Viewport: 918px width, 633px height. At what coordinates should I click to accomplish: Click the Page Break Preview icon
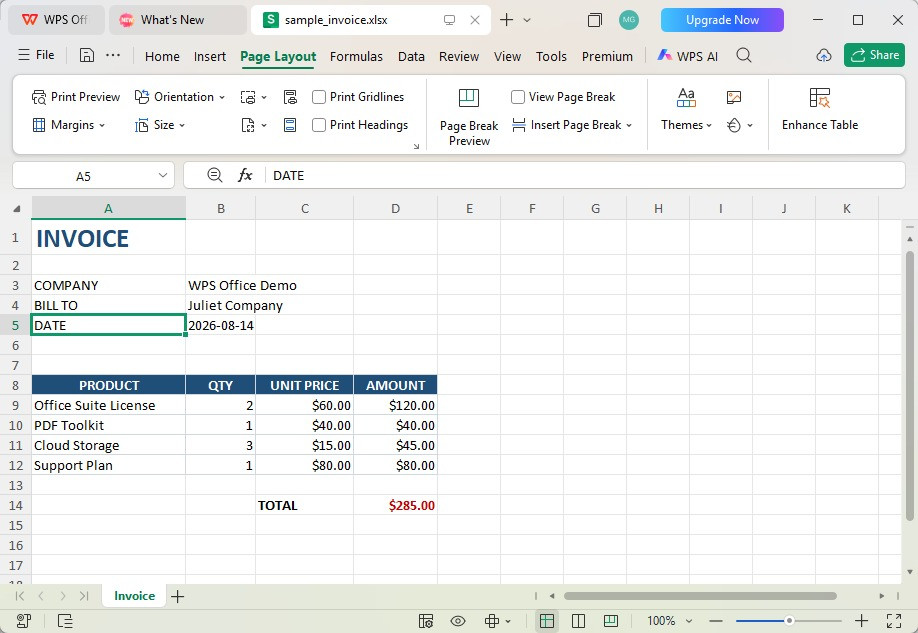(468, 98)
